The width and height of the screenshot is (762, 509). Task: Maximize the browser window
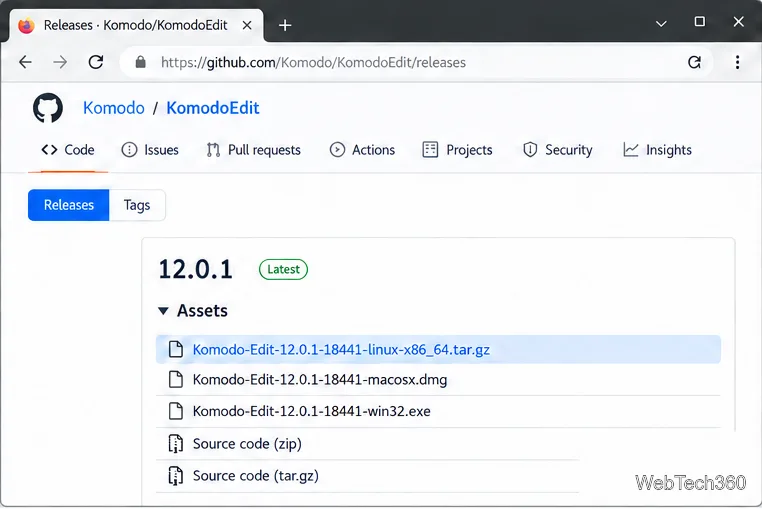pos(700,22)
